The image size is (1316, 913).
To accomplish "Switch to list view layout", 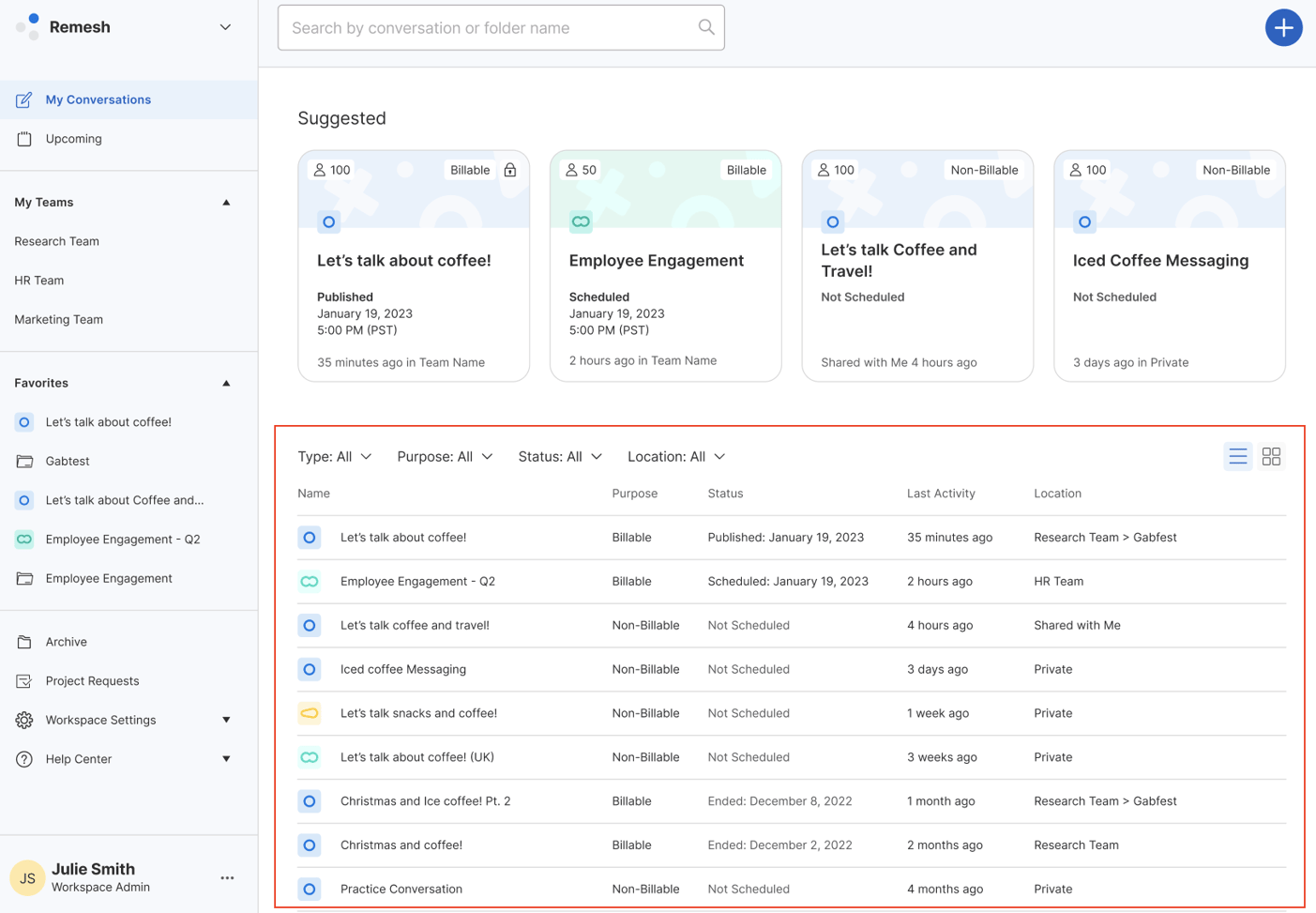I will 1237,456.
